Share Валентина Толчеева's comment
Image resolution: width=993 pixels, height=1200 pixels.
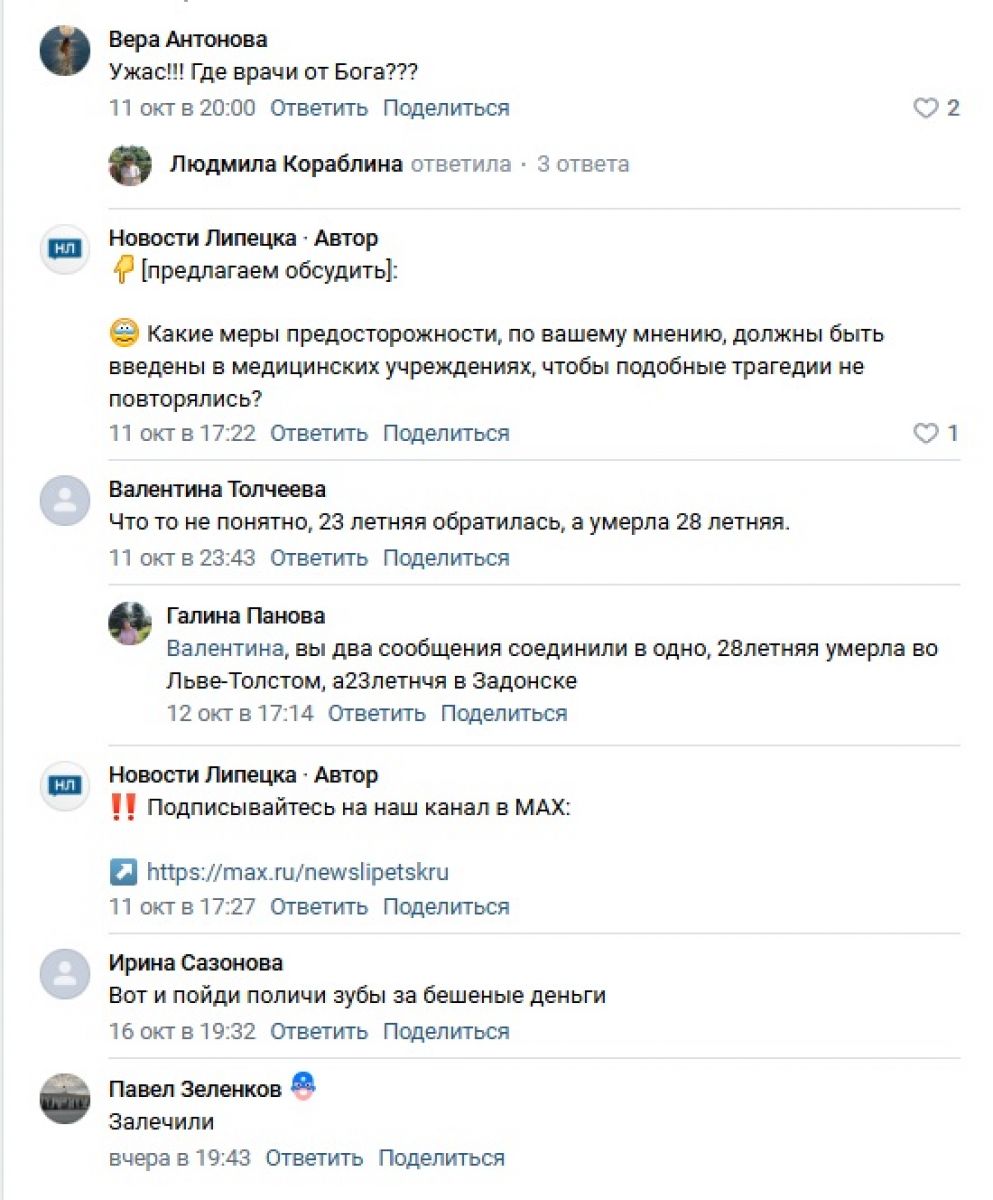446,558
